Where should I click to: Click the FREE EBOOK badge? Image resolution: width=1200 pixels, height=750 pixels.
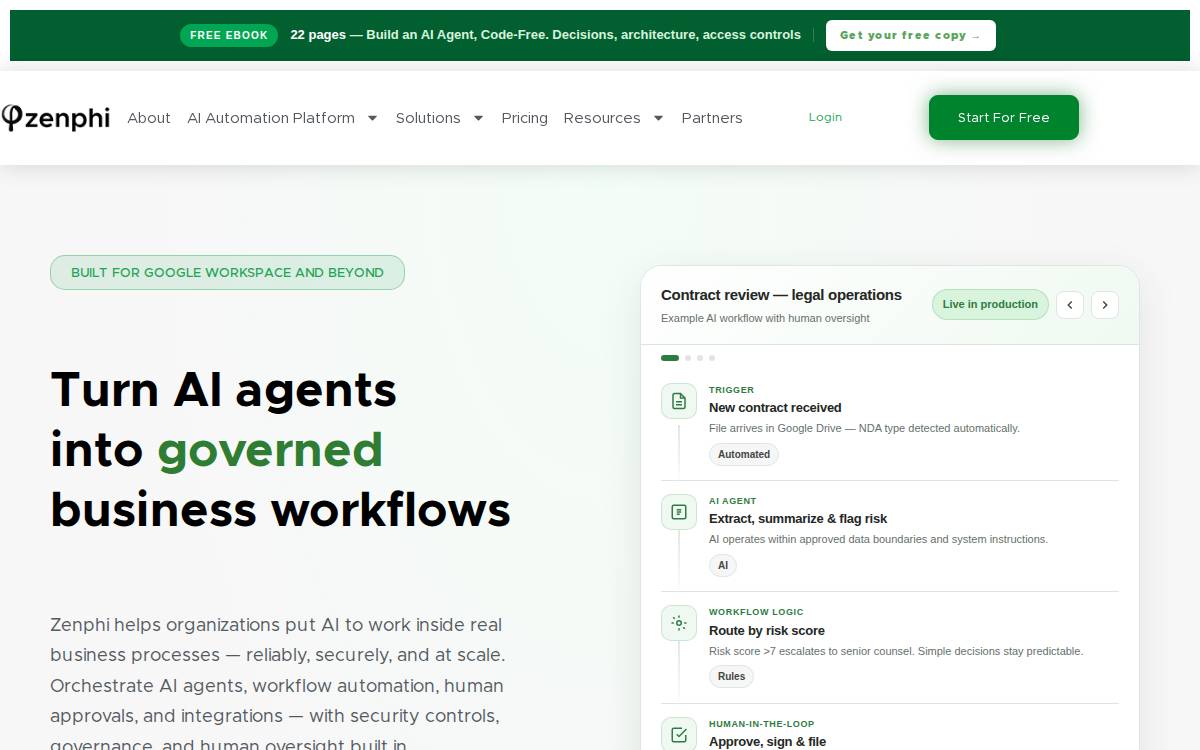[229, 35]
